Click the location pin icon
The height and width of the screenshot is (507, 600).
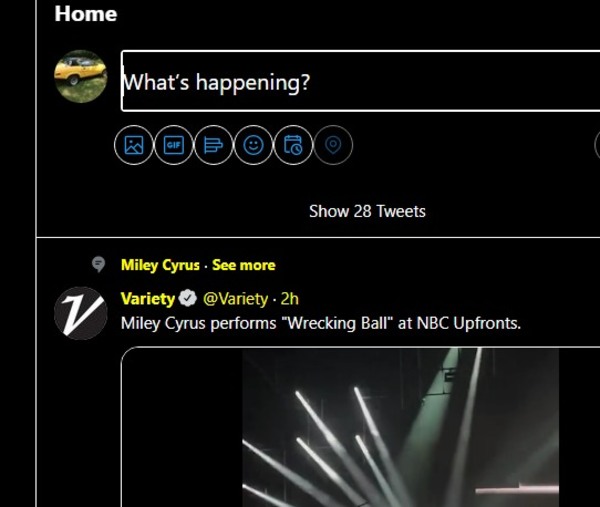click(x=333, y=146)
